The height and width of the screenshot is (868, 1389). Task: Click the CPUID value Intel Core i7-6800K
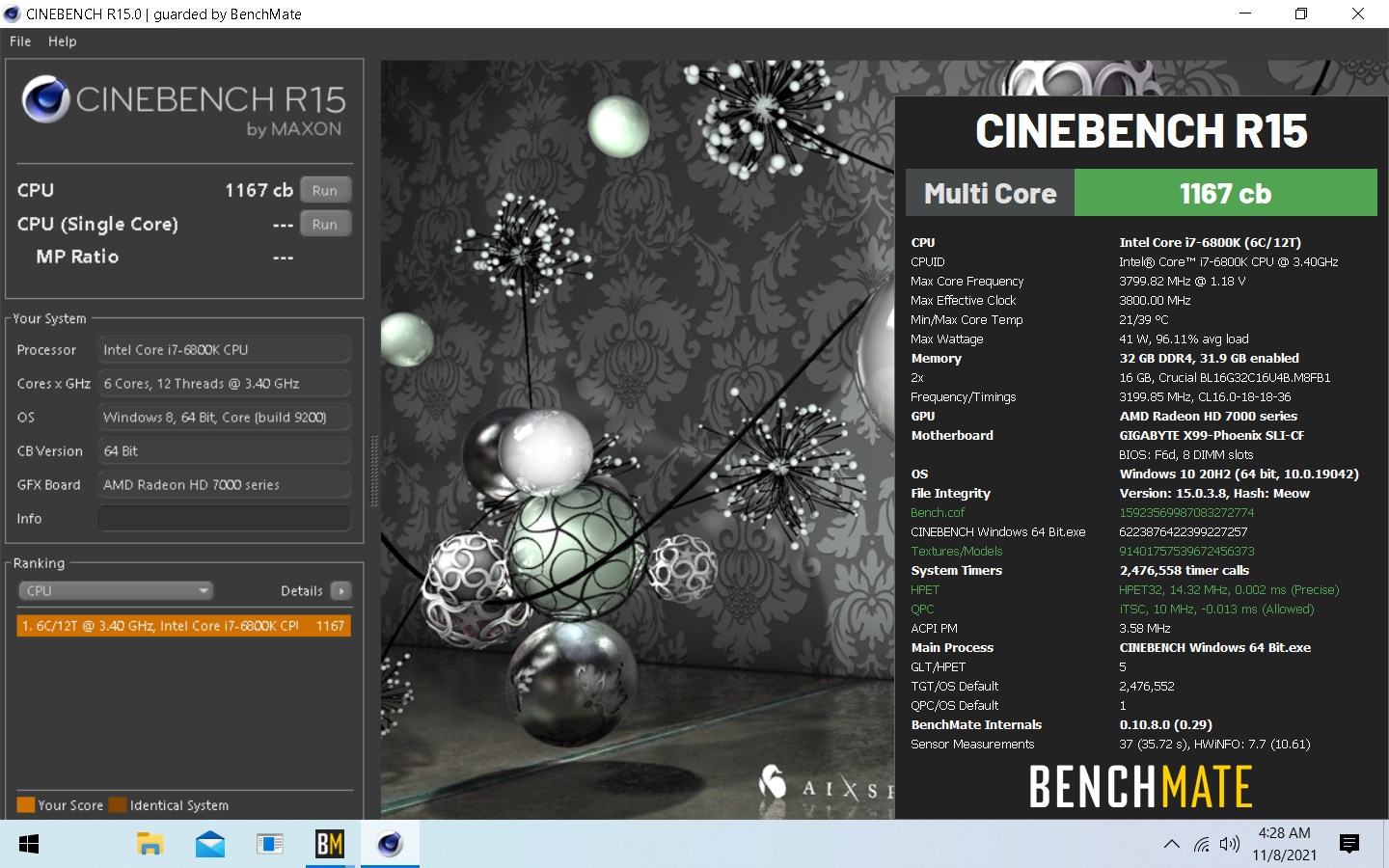tap(1229, 262)
